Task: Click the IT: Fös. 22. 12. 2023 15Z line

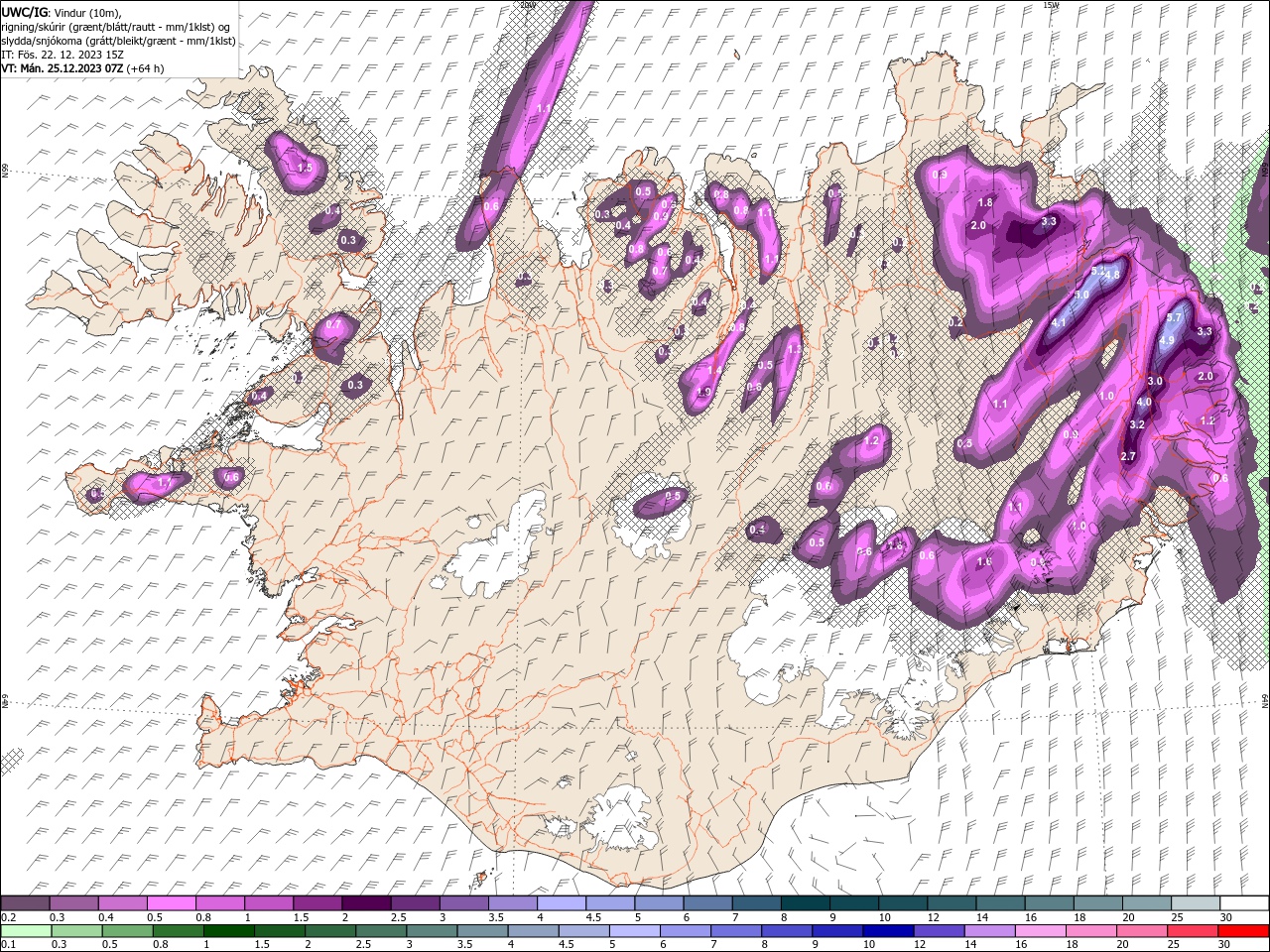Action: pos(63,55)
